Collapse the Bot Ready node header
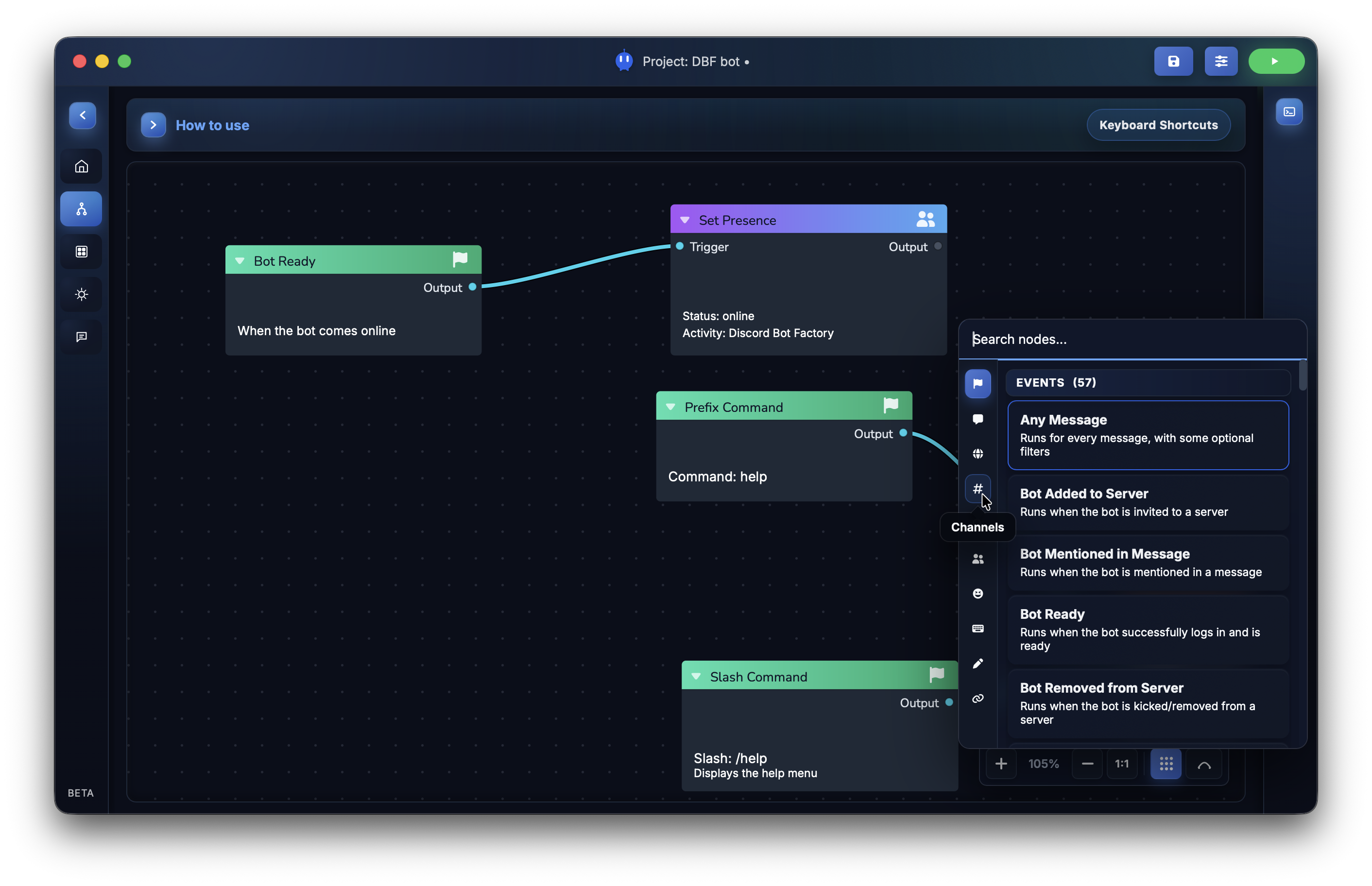 coord(240,260)
